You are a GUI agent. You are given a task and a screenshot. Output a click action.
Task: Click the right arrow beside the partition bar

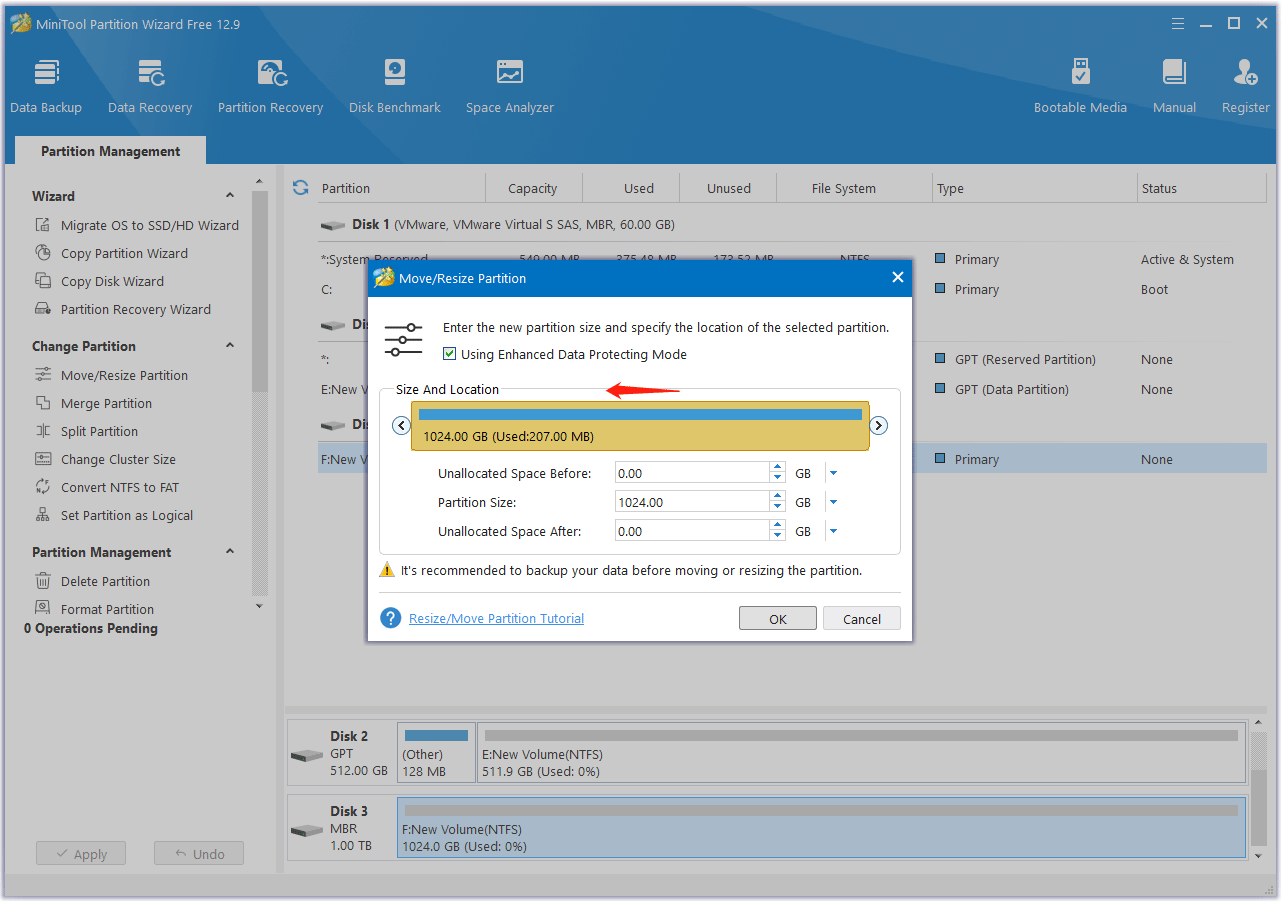pos(878,426)
